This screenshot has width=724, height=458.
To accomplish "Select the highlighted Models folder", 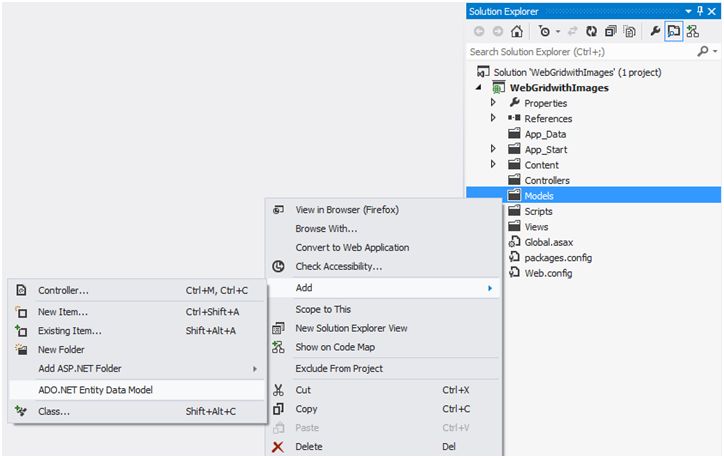I will tap(594, 196).
